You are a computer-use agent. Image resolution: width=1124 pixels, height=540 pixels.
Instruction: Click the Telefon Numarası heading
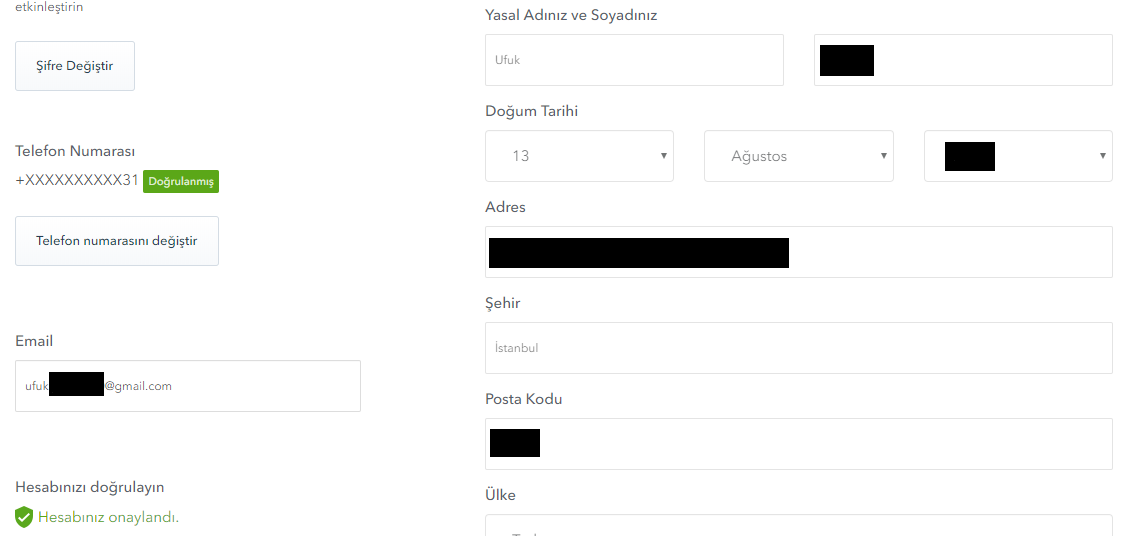tap(75, 151)
